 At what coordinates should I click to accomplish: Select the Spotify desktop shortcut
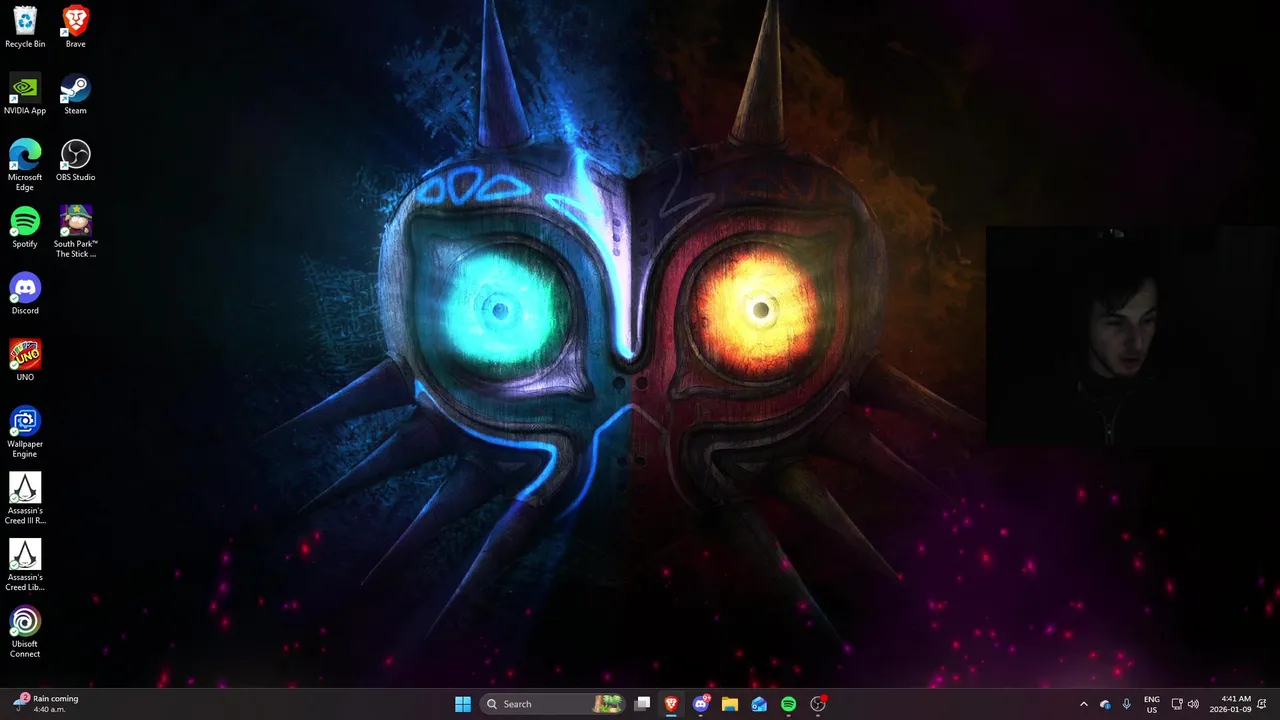pyautogui.click(x=25, y=227)
